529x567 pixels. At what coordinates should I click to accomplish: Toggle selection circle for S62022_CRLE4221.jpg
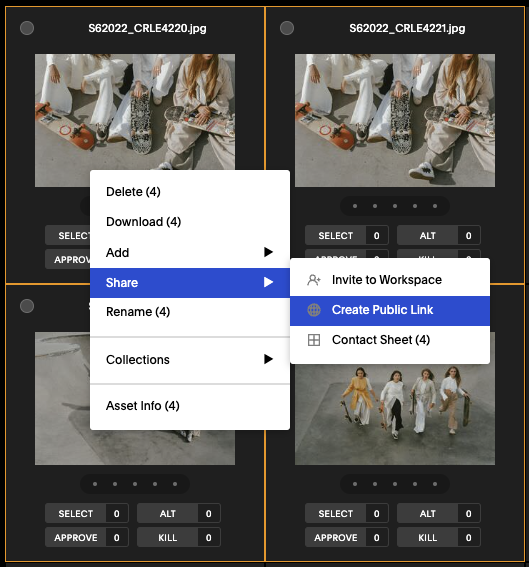(x=287, y=28)
